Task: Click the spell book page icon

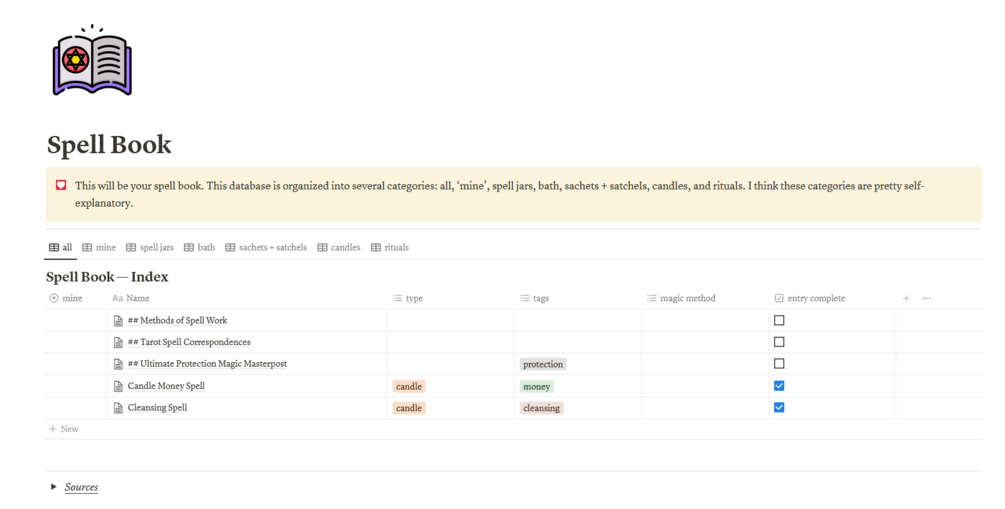Action: (x=92, y=61)
